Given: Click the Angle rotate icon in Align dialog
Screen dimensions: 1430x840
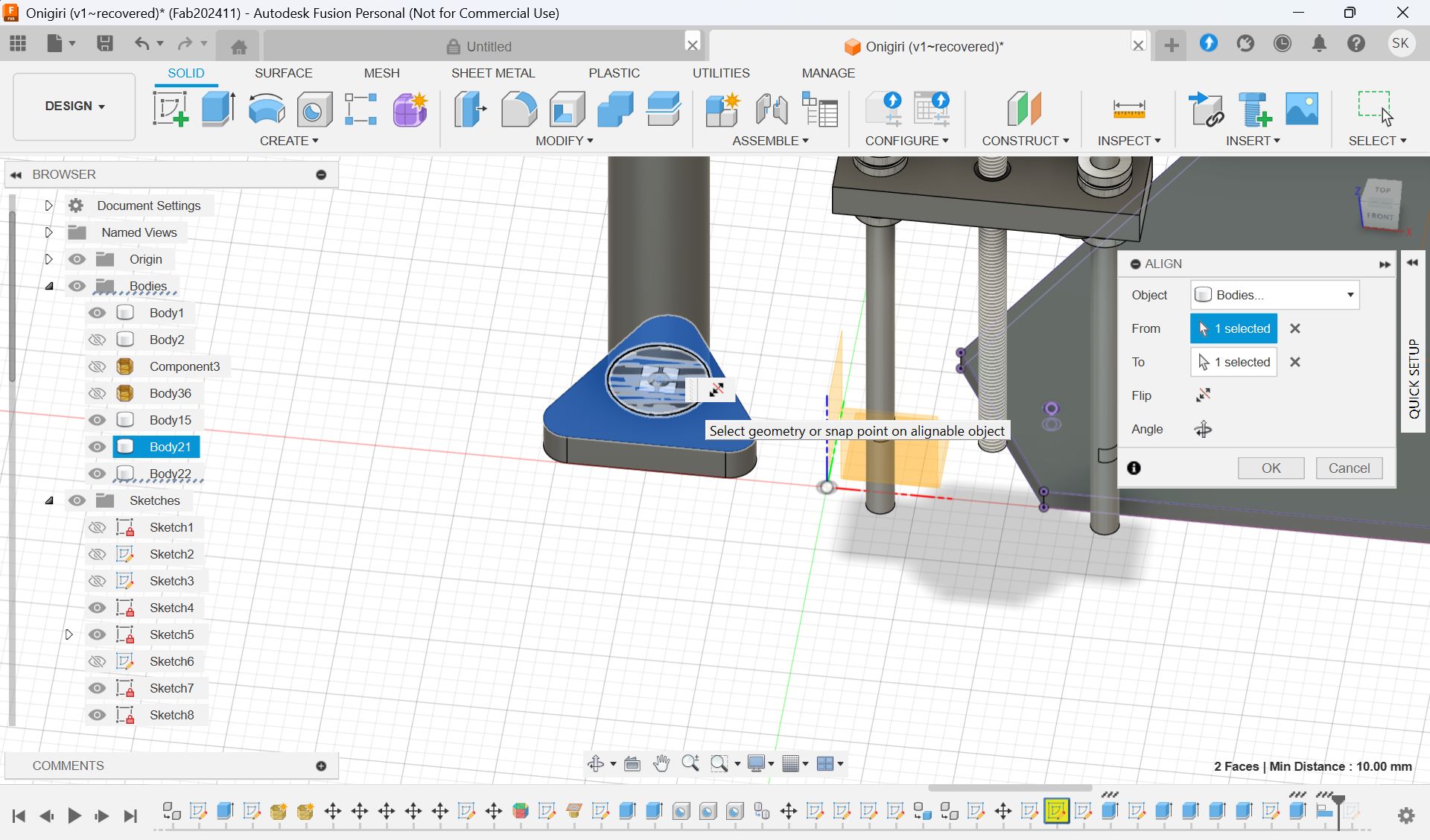Looking at the screenshot, I should 1203,430.
